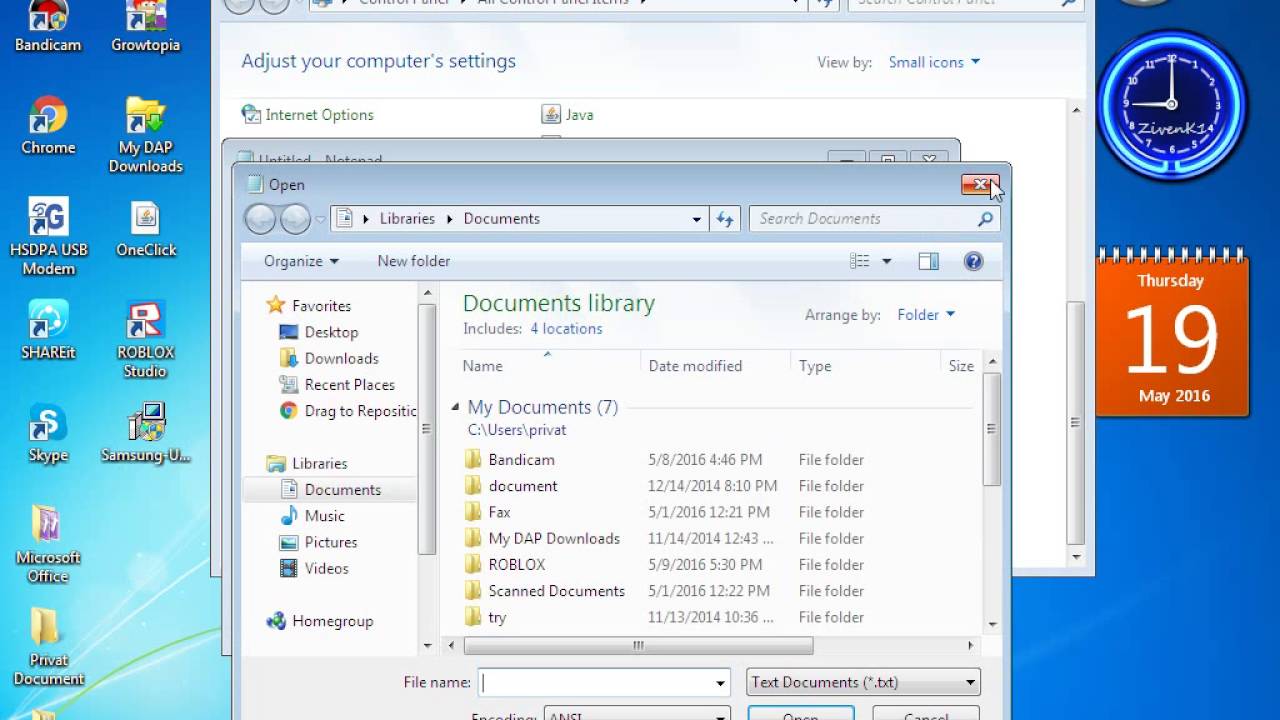Launch Skype desktop shortcut
This screenshot has height=720, width=1280.
[x=48, y=433]
